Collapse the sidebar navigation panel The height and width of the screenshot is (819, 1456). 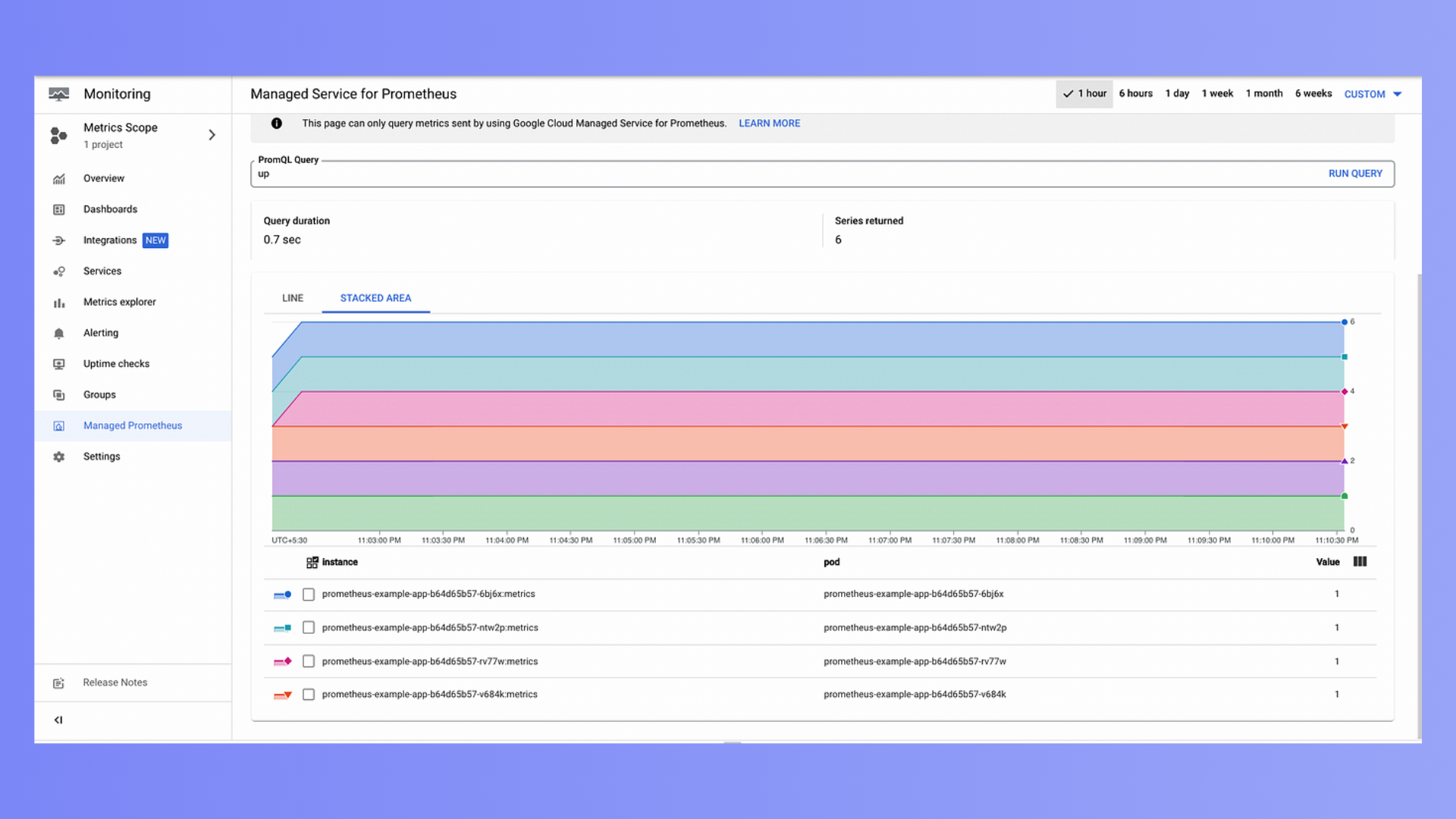click(58, 720)
